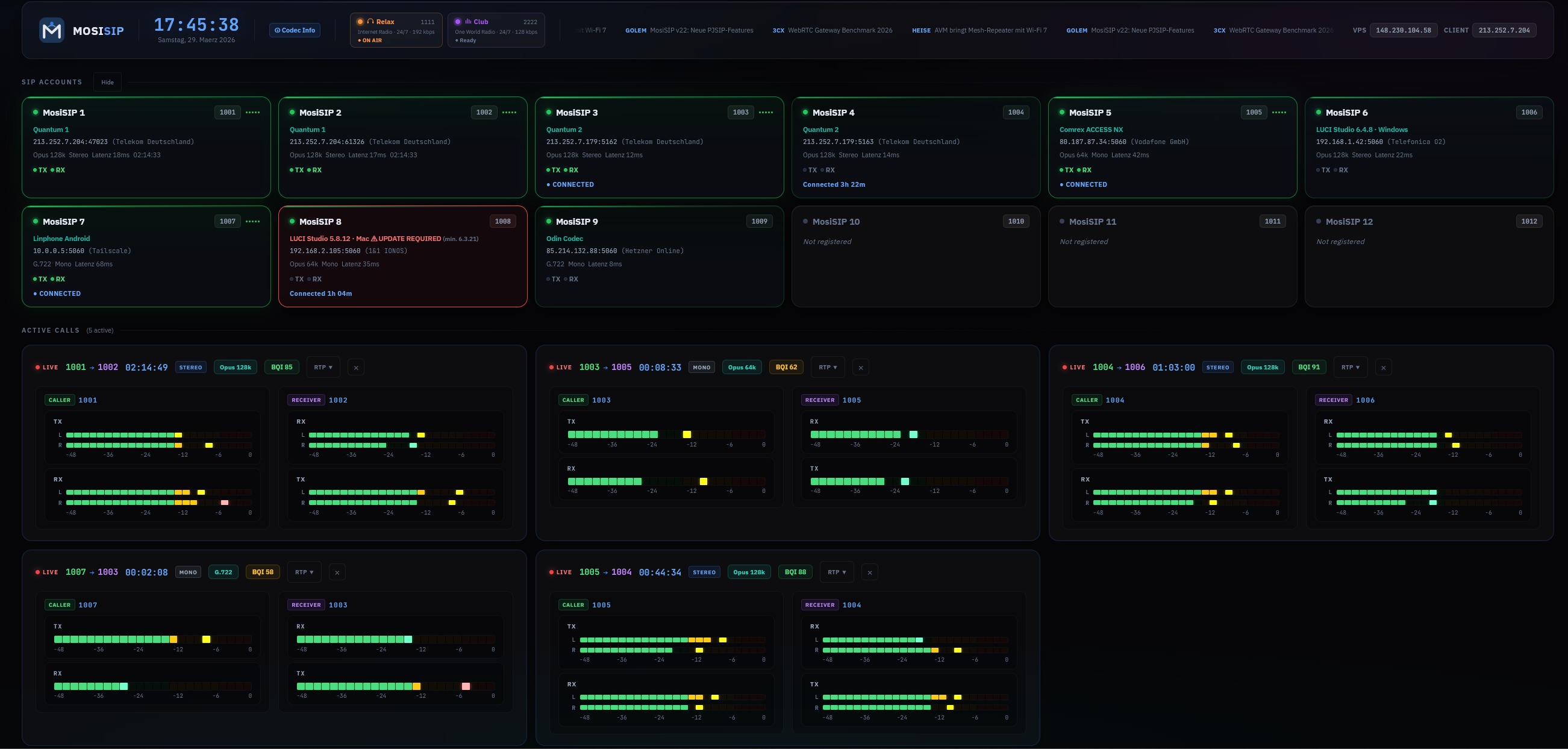Open the RTP dropdown on call 1001 to 1002
Image resolution: width=1568 pixels, height=749 pixels.
point(323,367)
